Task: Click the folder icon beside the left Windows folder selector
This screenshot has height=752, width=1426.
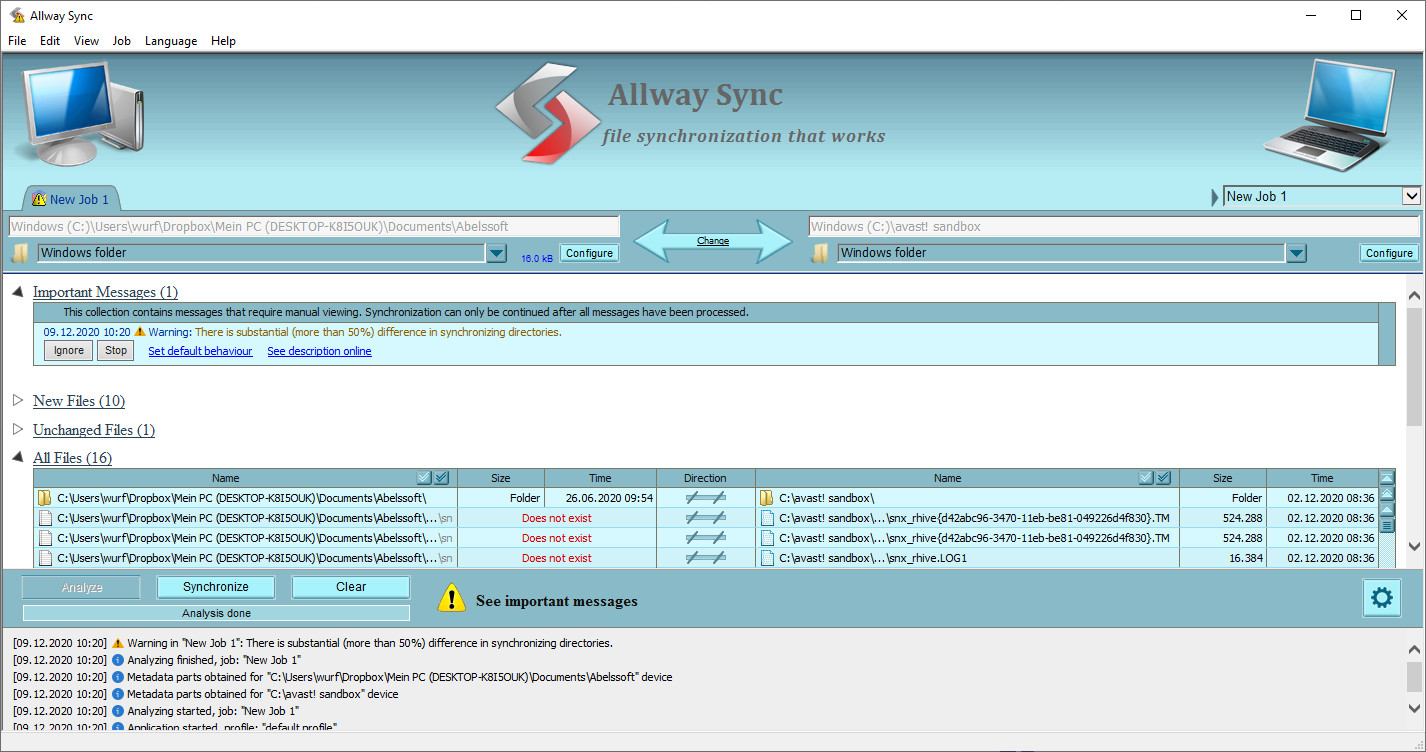Action: tap(19, 252)
